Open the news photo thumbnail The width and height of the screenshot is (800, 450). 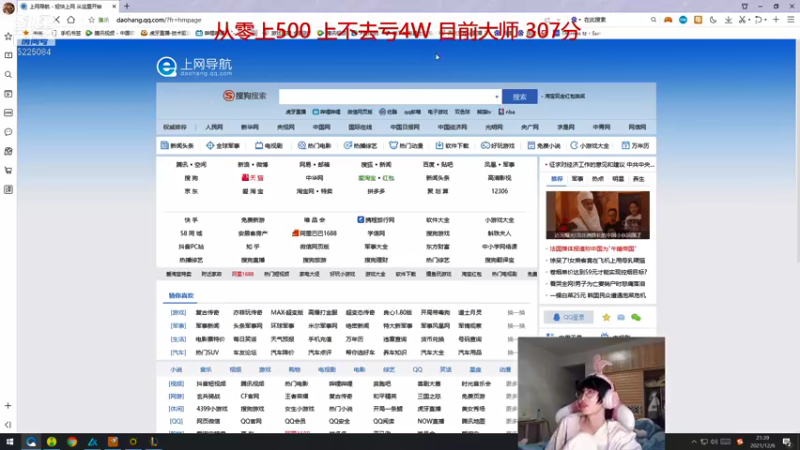[597, 215]
